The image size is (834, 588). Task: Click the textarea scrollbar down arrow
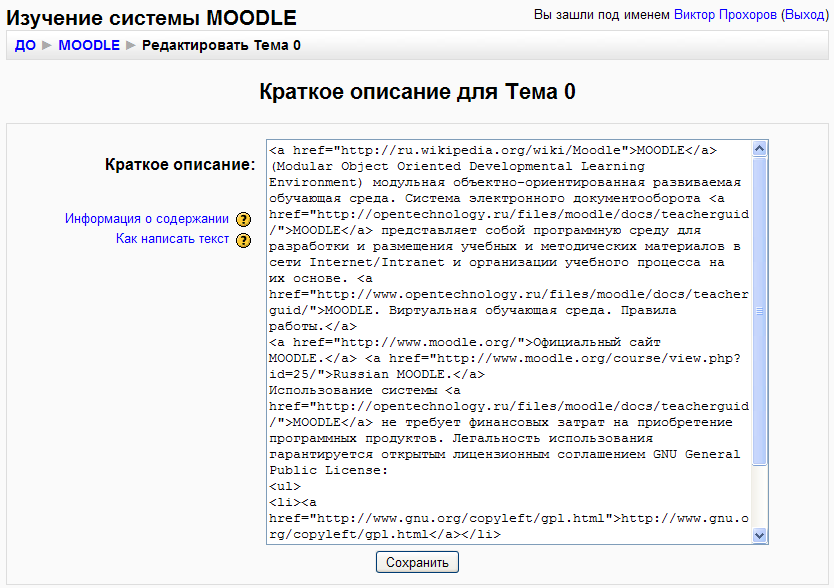pos(760,535)
